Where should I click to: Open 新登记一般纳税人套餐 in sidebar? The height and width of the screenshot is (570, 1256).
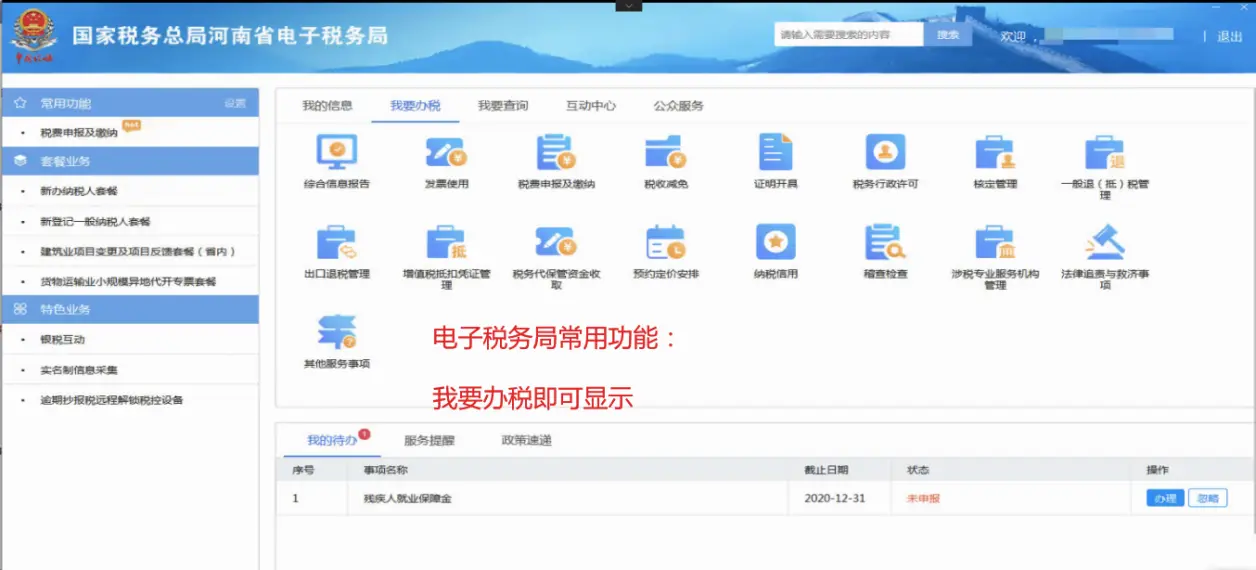(x=95, y=221)
